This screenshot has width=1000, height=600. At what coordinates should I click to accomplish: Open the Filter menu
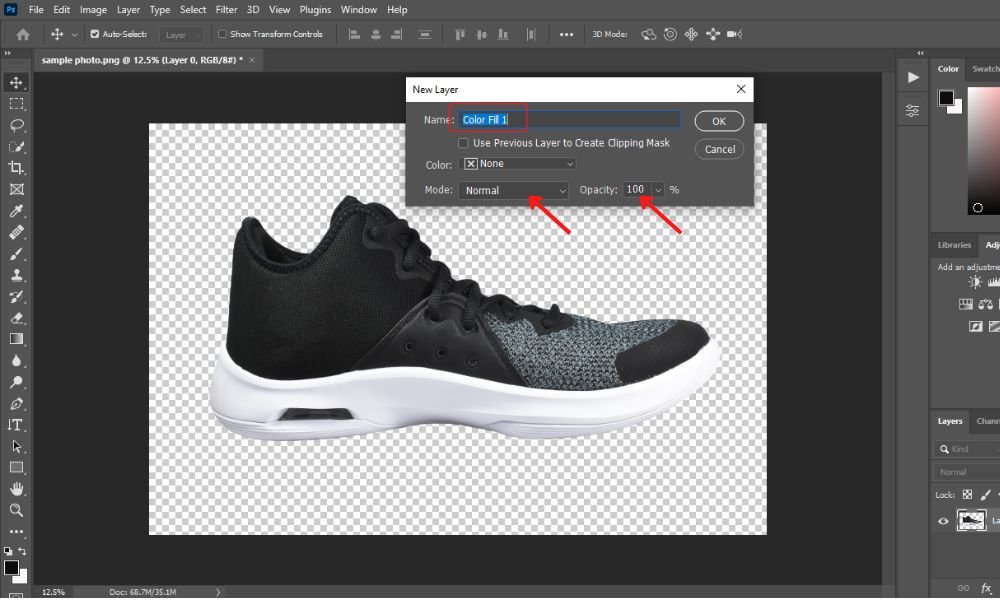click(226, 10)
